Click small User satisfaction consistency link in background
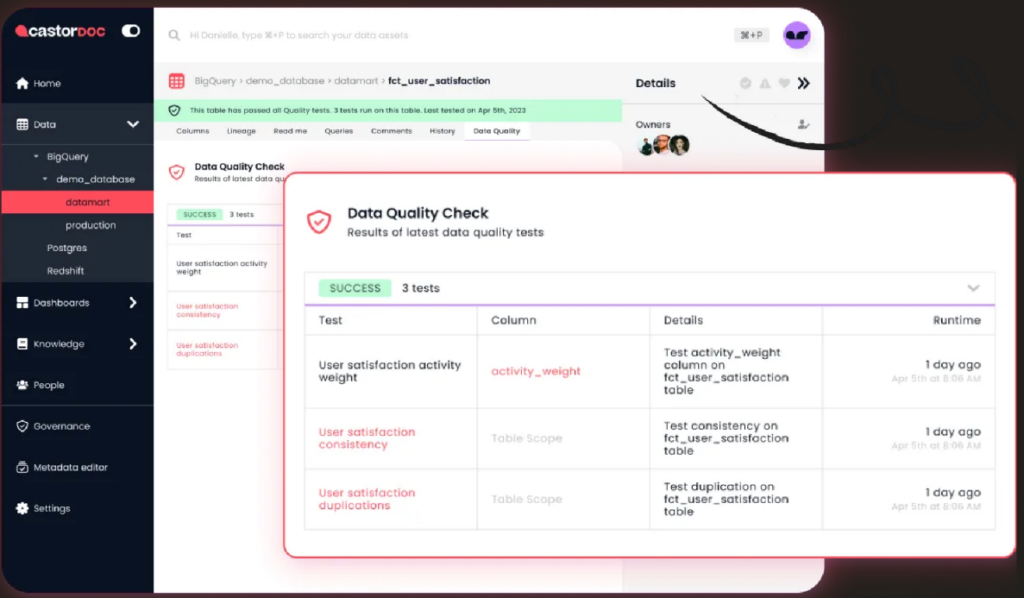 coord(207,310)
